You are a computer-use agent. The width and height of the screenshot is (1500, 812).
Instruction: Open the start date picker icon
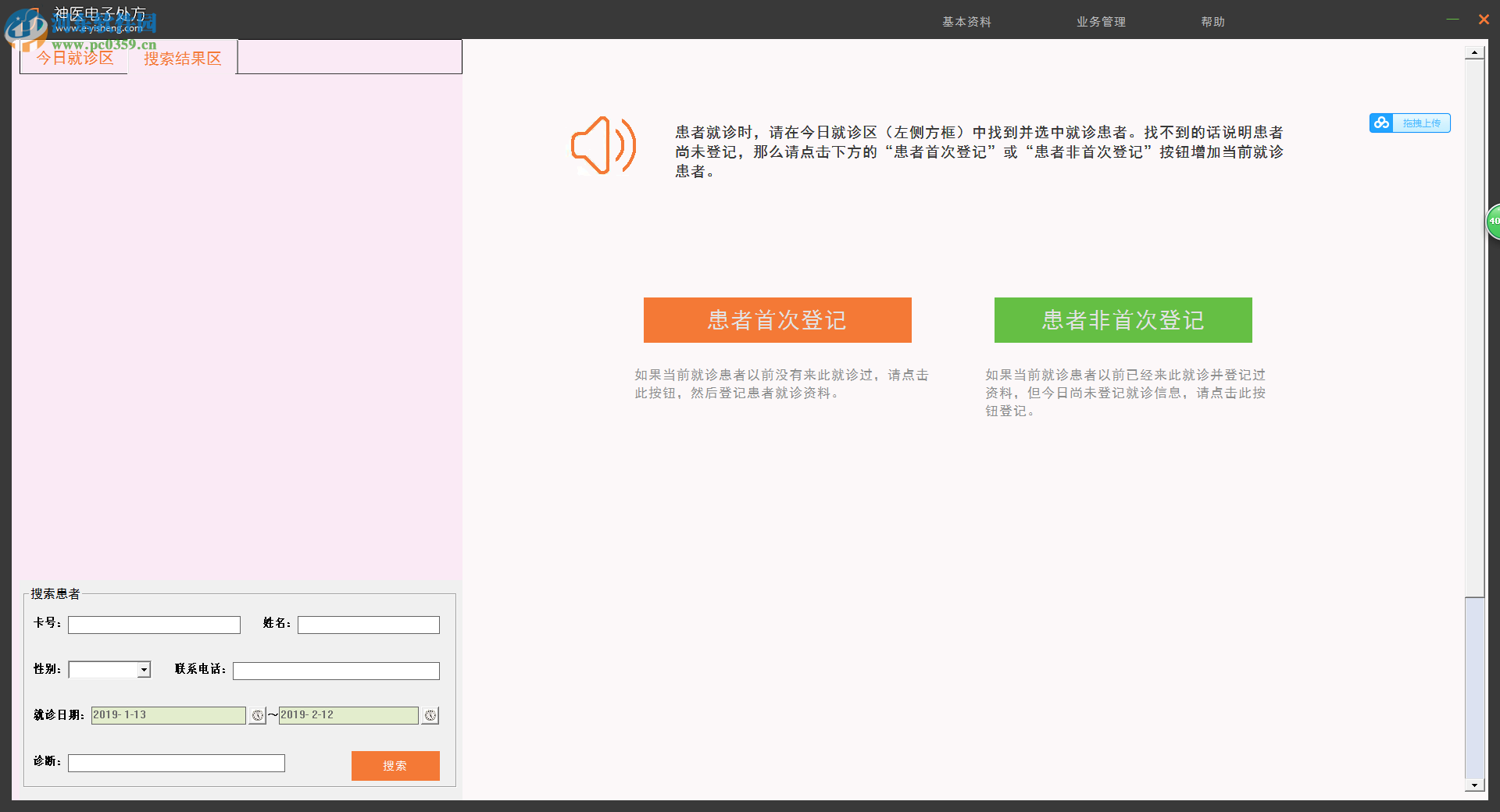[x=257, y=715]
